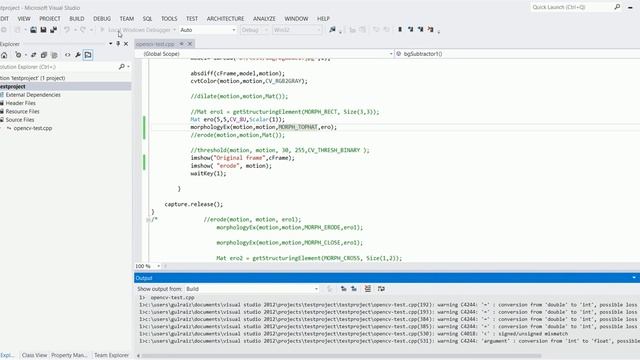Clear all bookmarks icon

(x=431, y=29)
